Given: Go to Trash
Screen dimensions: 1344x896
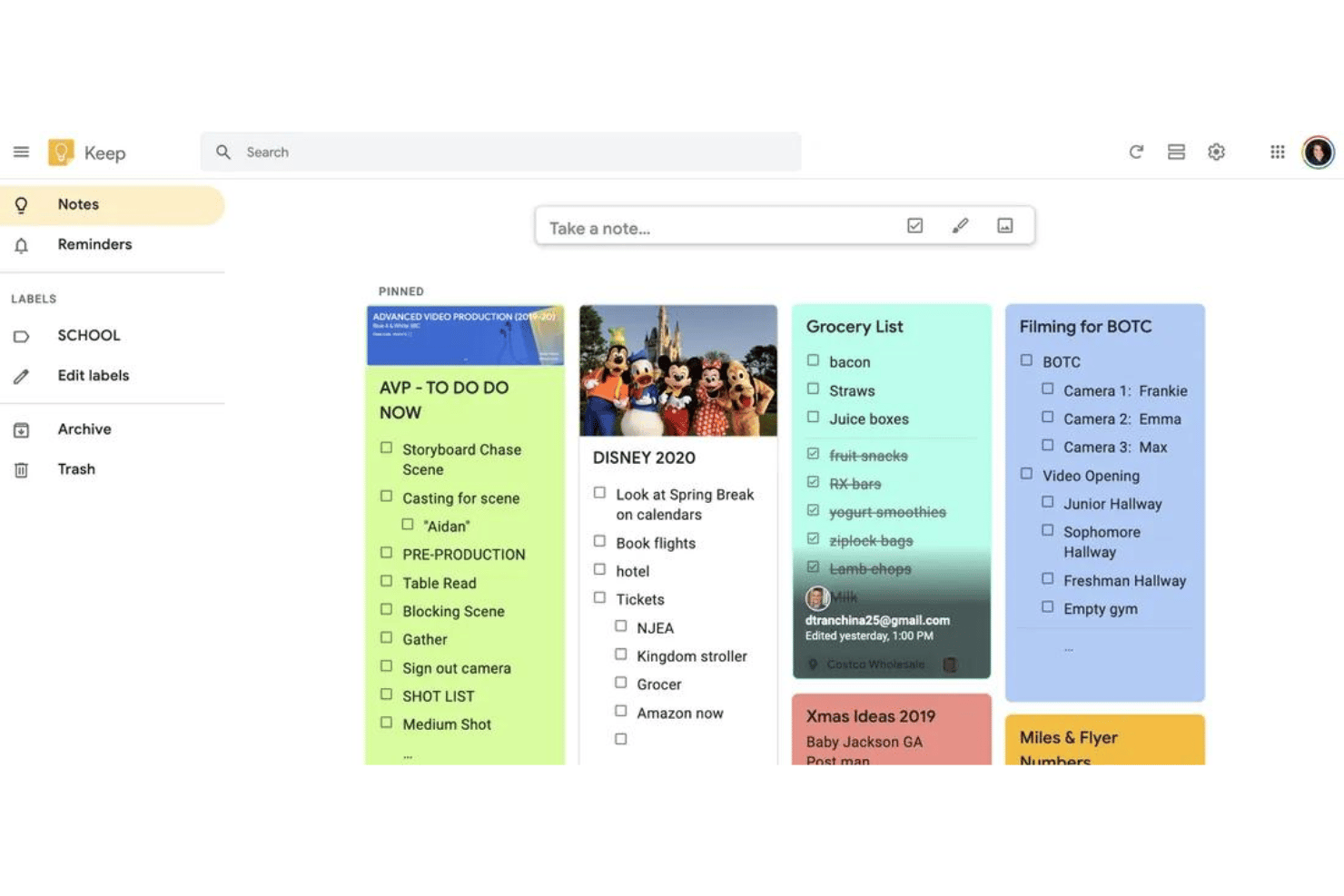Looking at the screenshot, I should click(x=113, y=468).
